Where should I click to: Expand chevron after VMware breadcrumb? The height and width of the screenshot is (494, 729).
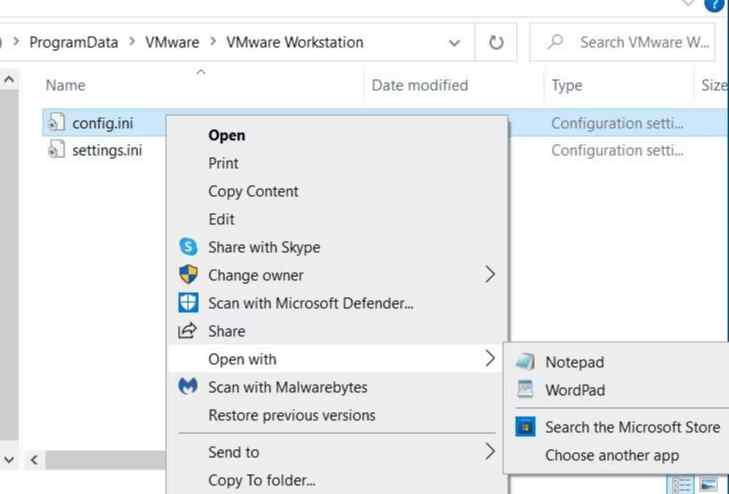pyautogui.click(x=213, y=42)
